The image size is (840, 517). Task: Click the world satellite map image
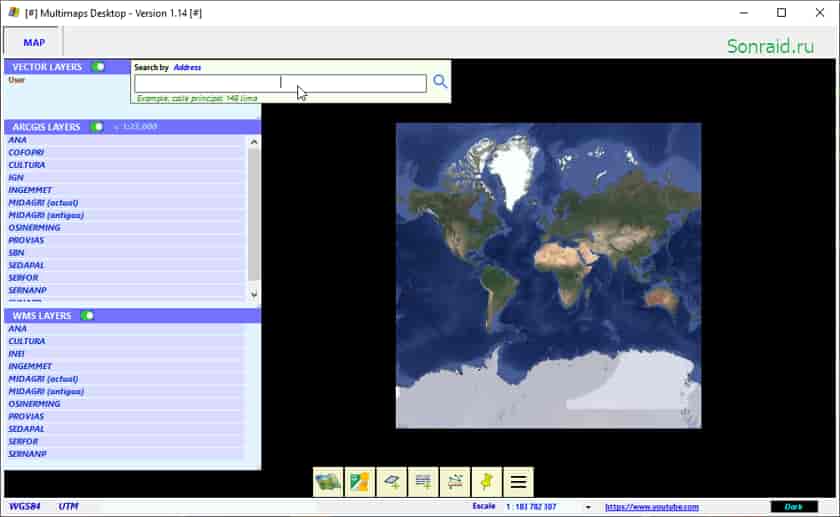[x=549, y=275]
